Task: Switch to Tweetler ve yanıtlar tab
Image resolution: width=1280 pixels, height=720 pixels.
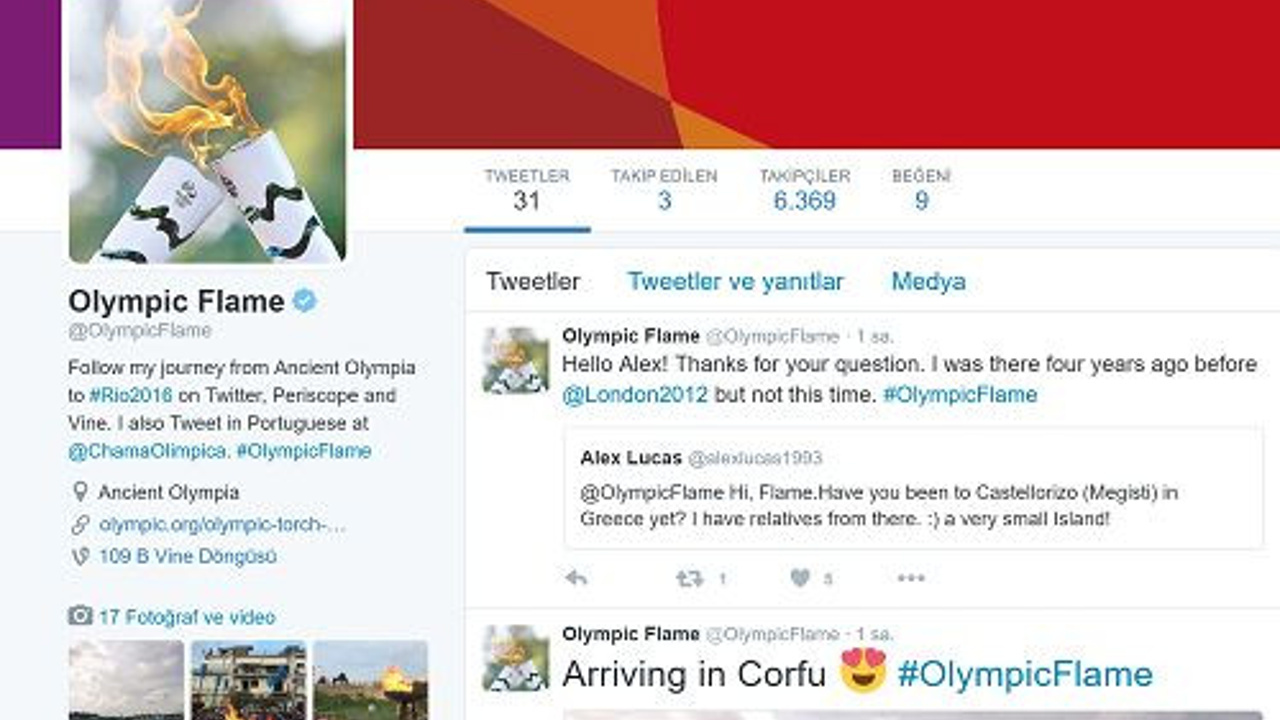Action: click(x=736, y=282)
